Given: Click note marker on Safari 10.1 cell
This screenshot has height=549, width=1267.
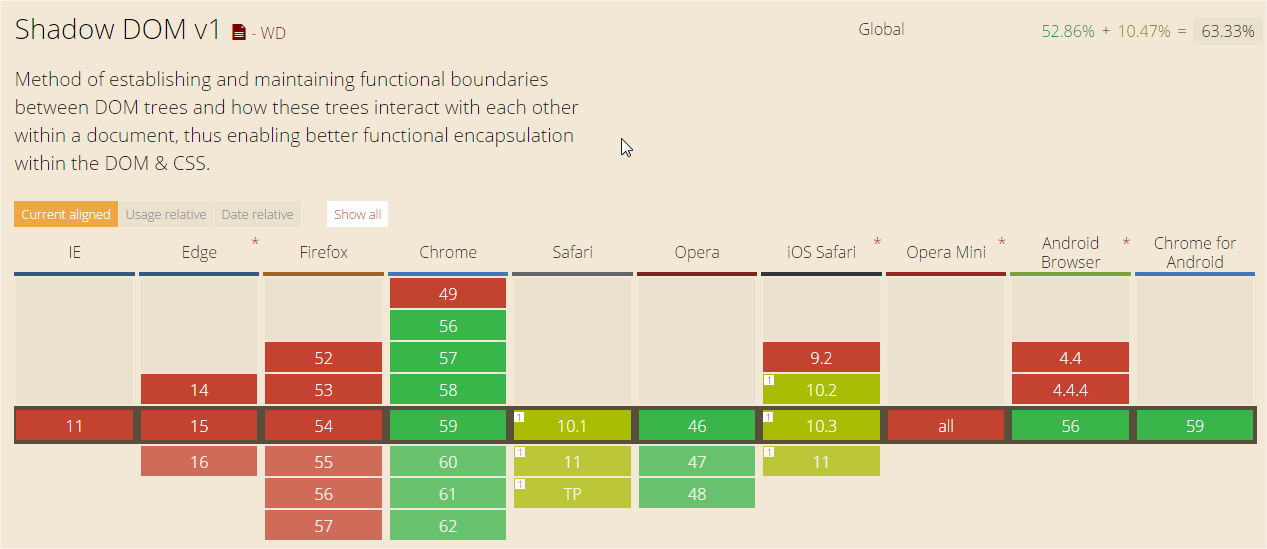Looking at the screenshot, I should (x=520, y=416).
